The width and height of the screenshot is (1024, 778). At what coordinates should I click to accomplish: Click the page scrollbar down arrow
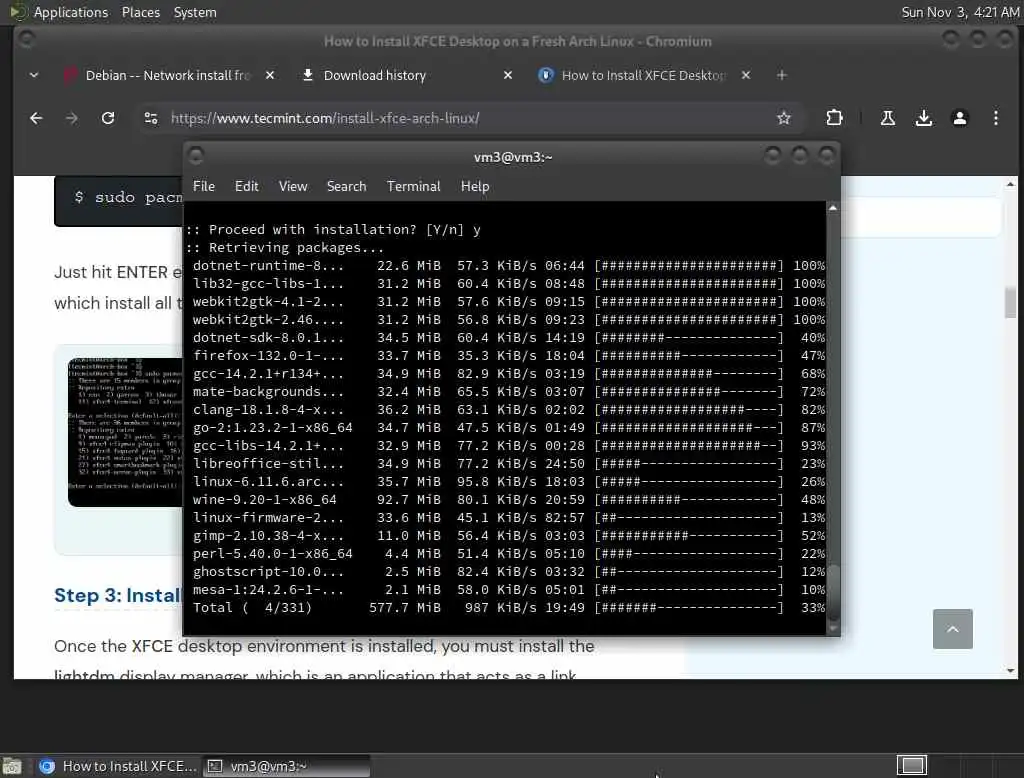(1010, 671)
